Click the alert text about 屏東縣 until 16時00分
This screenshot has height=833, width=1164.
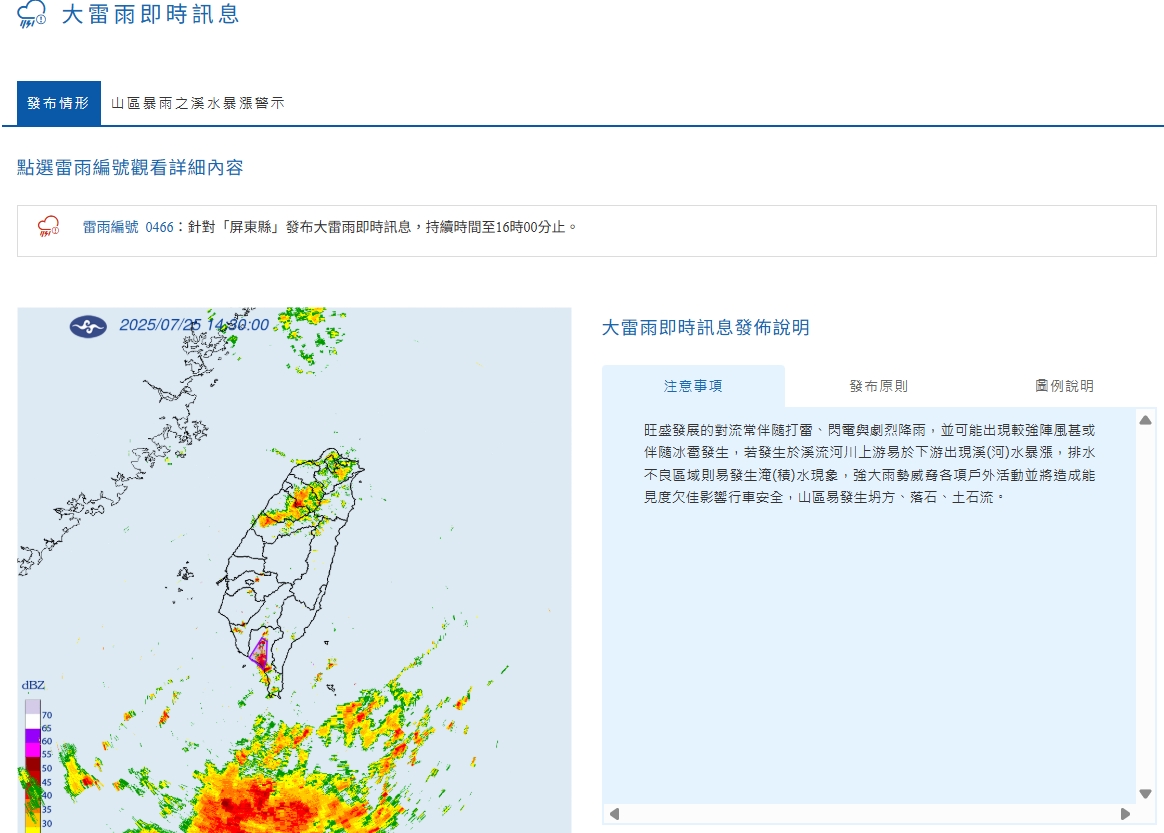coord(382,227)
